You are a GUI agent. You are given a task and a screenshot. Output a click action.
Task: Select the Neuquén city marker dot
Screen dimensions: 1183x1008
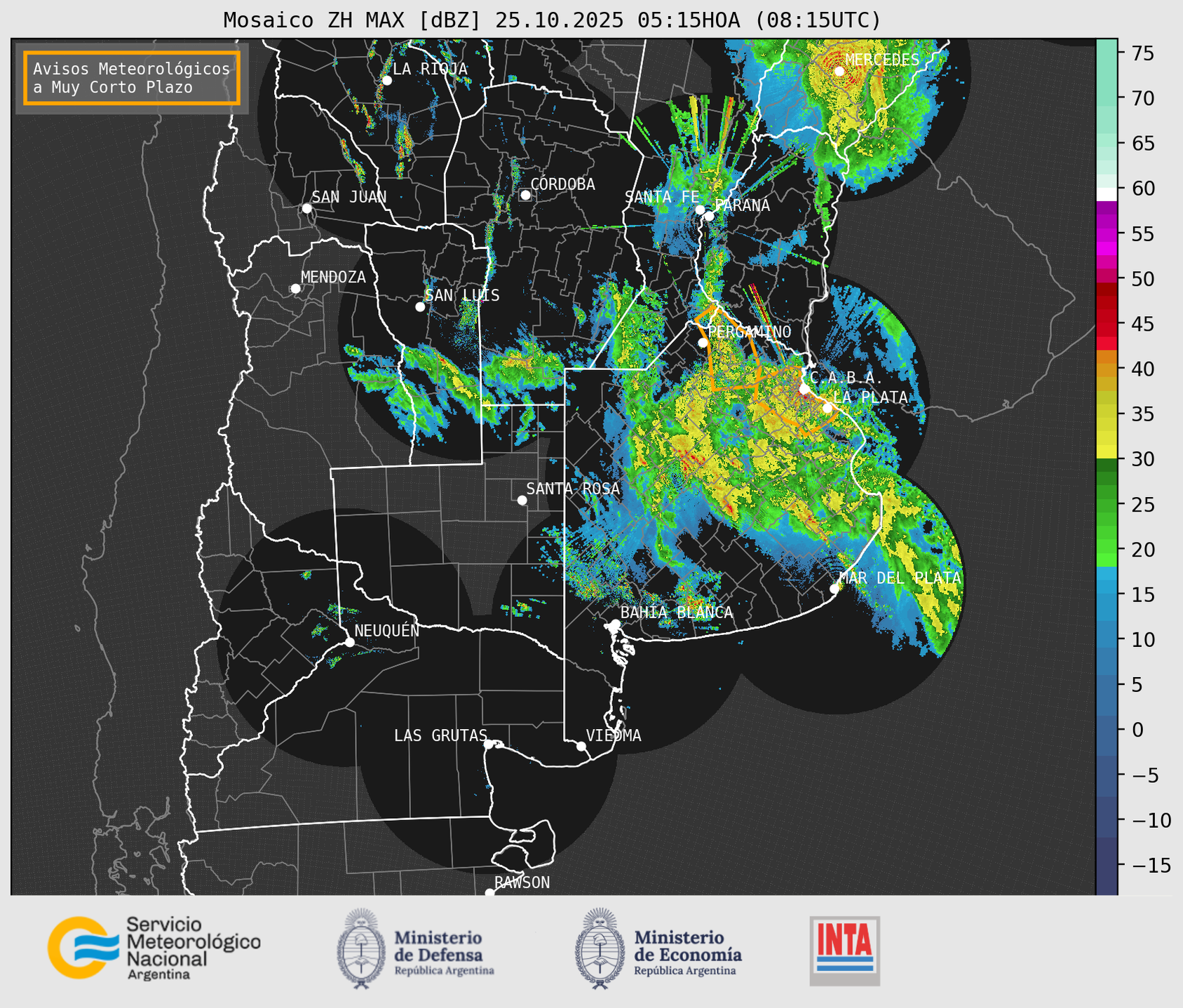(349, 642)
